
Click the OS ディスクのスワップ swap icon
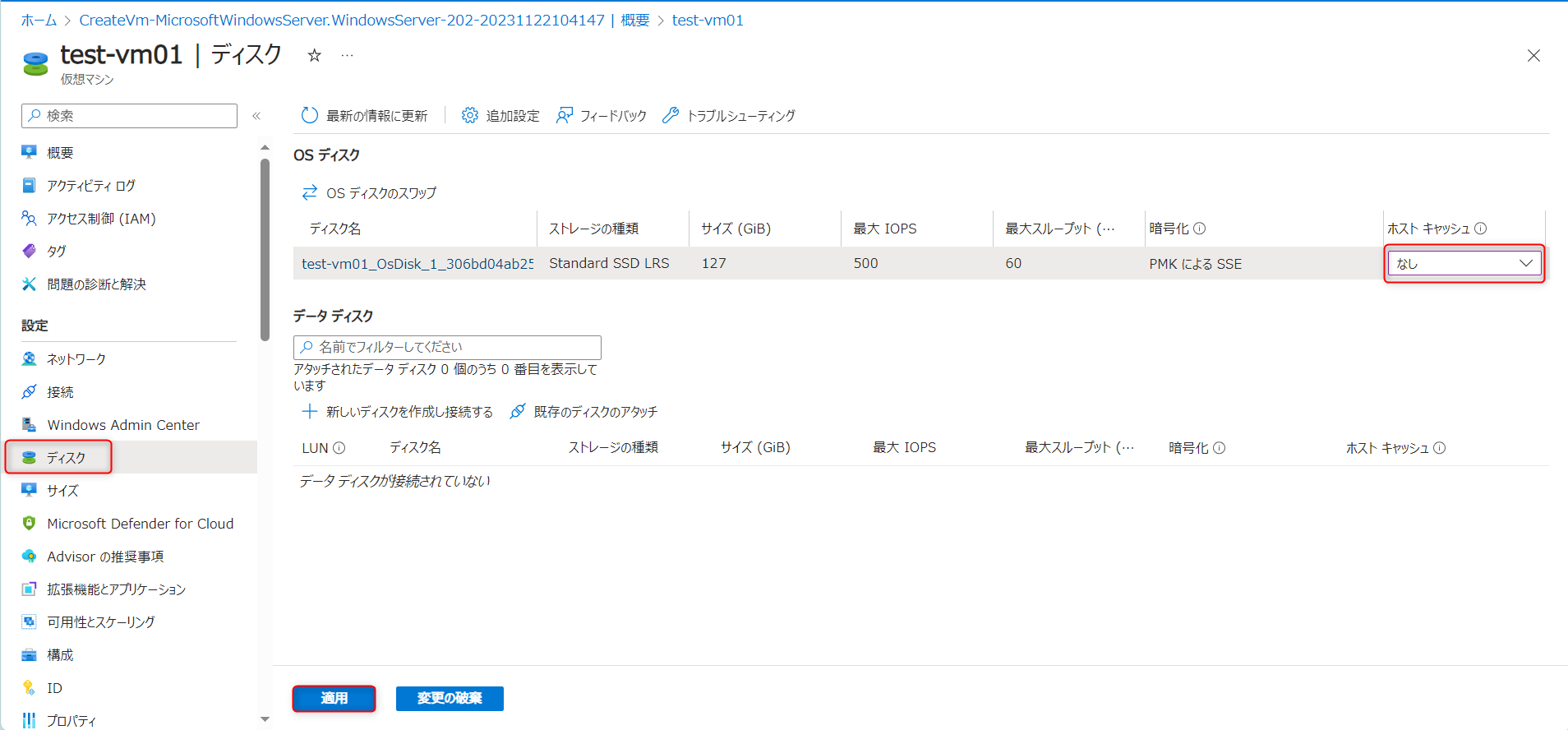coord(309,193)
